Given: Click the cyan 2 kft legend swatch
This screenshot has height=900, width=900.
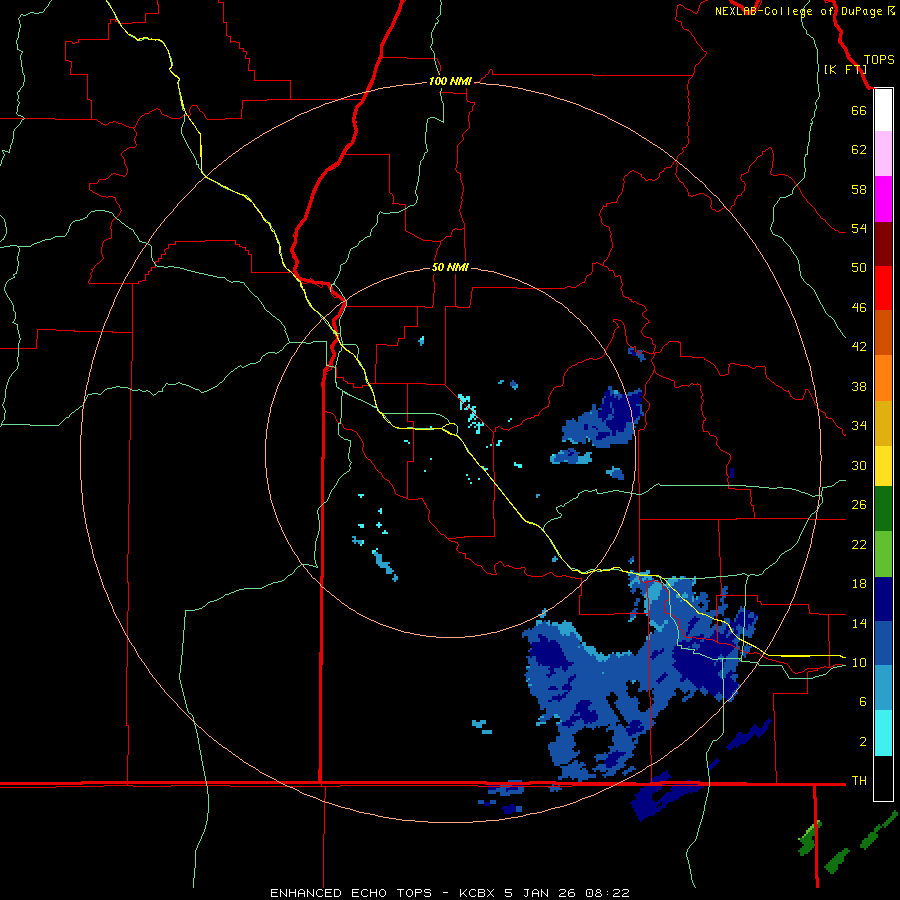Looking at the screenshot, I should [x=883, y=734].
